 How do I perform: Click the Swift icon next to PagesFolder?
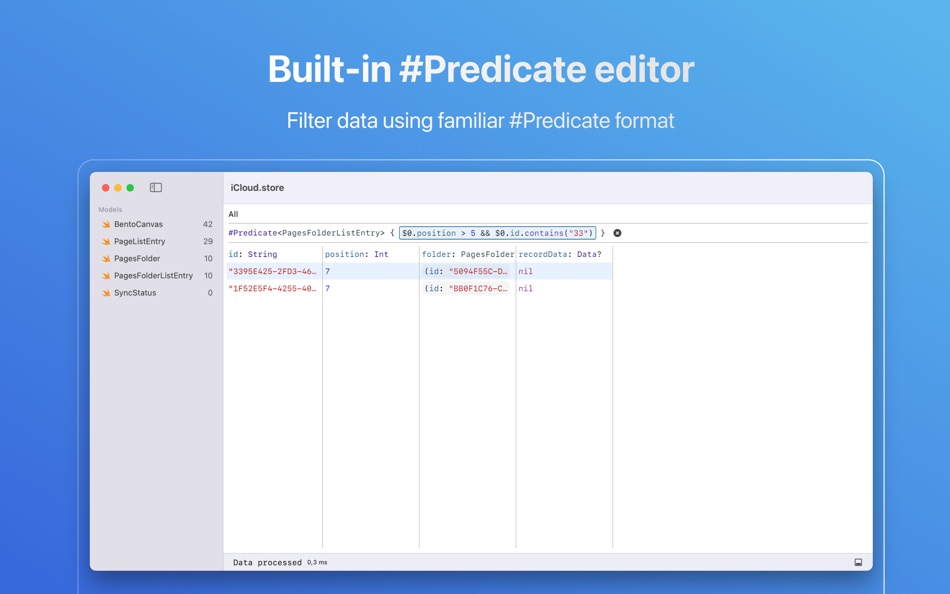[x=106, y=258]
